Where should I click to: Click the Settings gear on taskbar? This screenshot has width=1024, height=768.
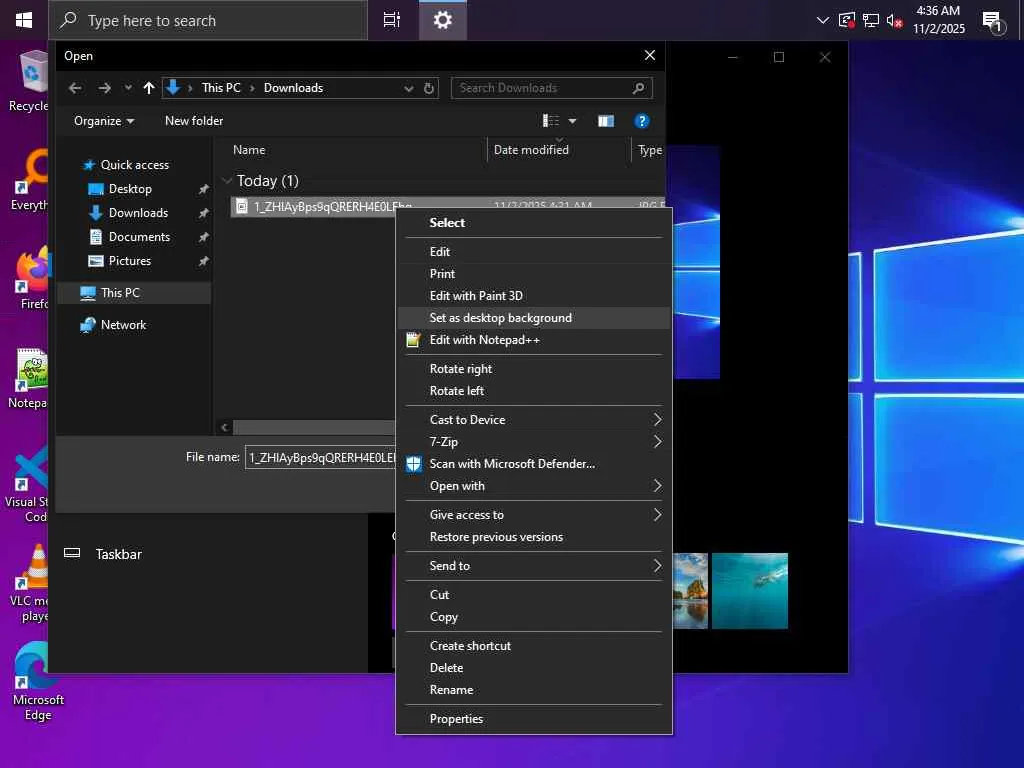point(443,20)
